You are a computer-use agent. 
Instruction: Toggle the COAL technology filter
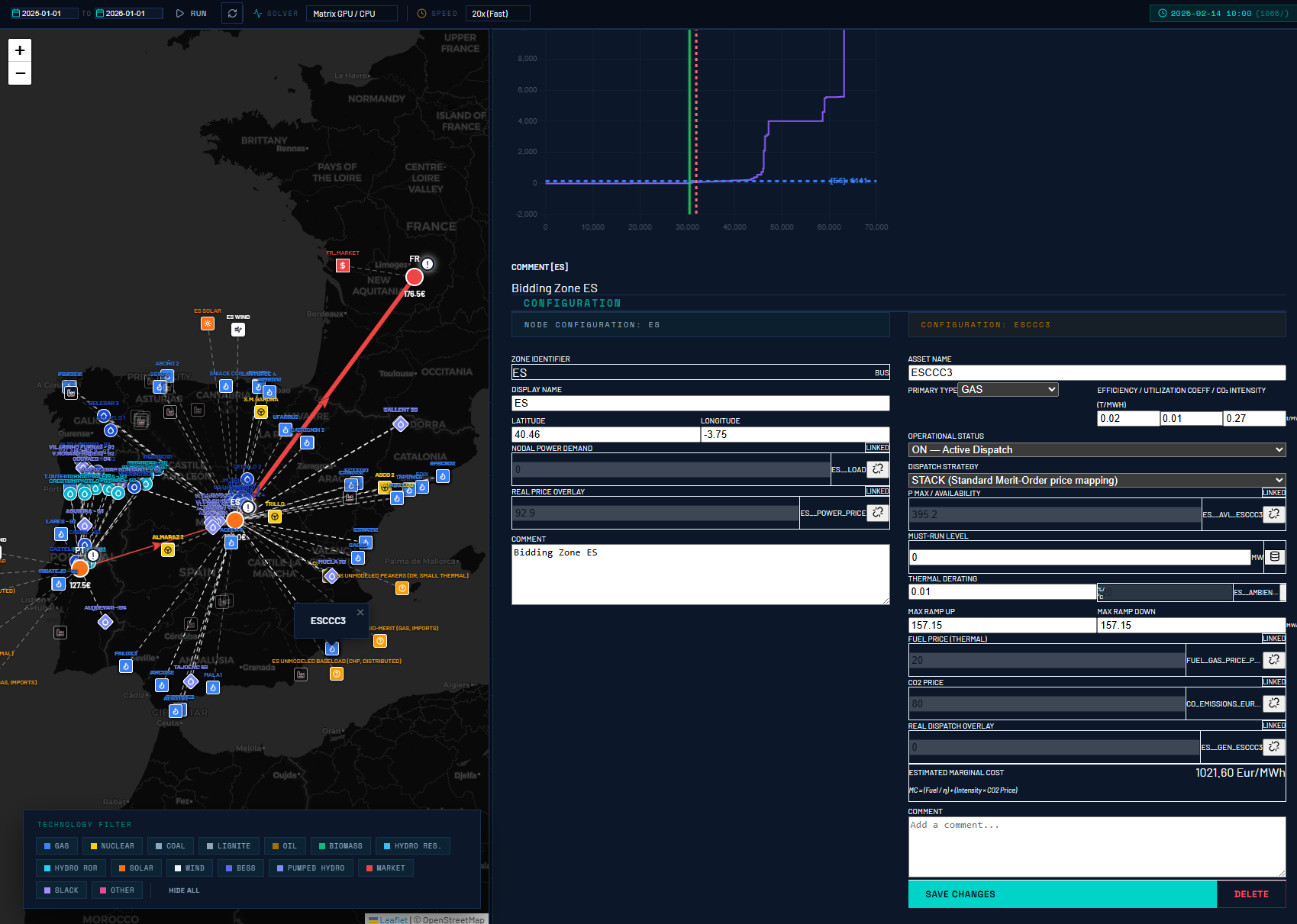(x=170, y=845)
